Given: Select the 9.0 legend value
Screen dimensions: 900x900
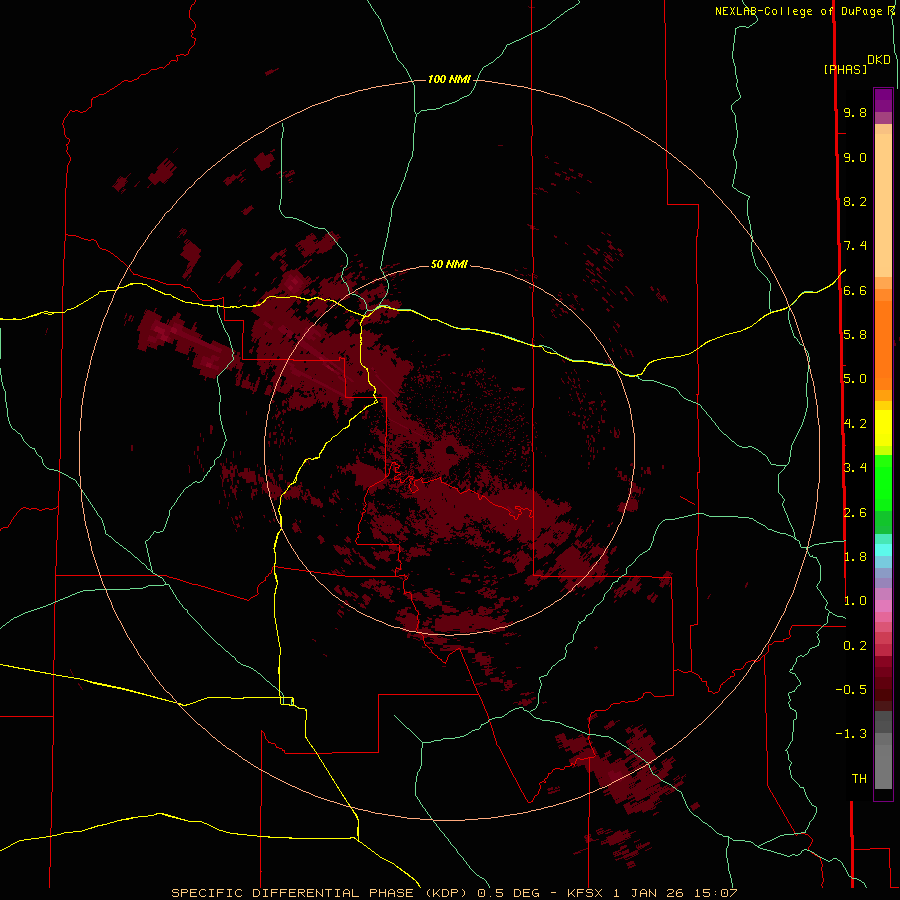Looking at the screenshot, I should (x=855, y=157).
